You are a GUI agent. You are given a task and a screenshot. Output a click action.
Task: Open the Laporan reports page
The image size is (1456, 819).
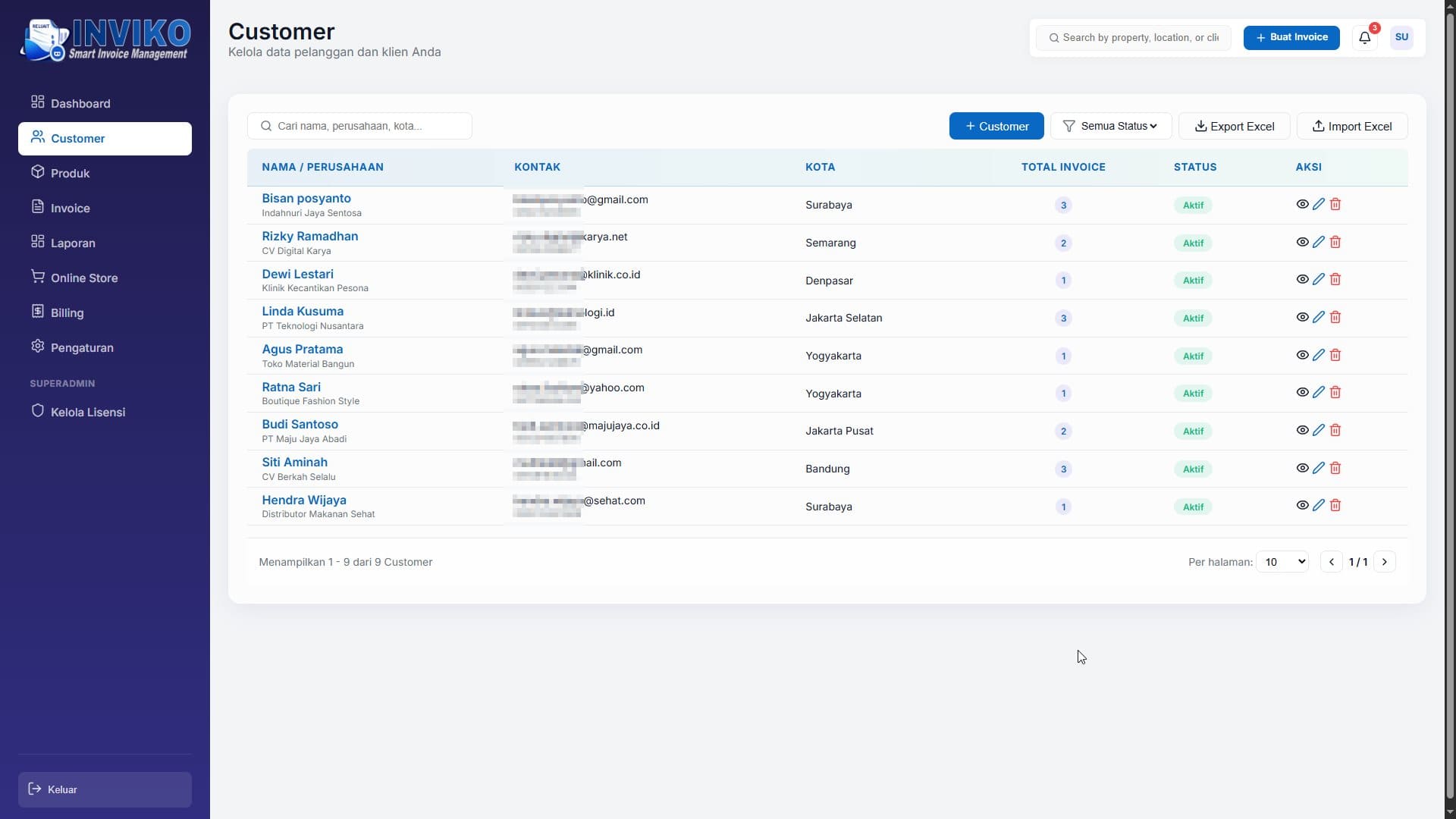click(105, 243)
